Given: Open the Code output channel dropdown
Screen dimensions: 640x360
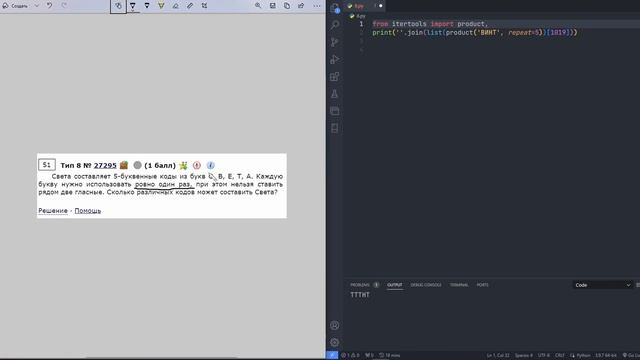Looking at the screenshot, I should pyautogui.click(x=602, y=285).
